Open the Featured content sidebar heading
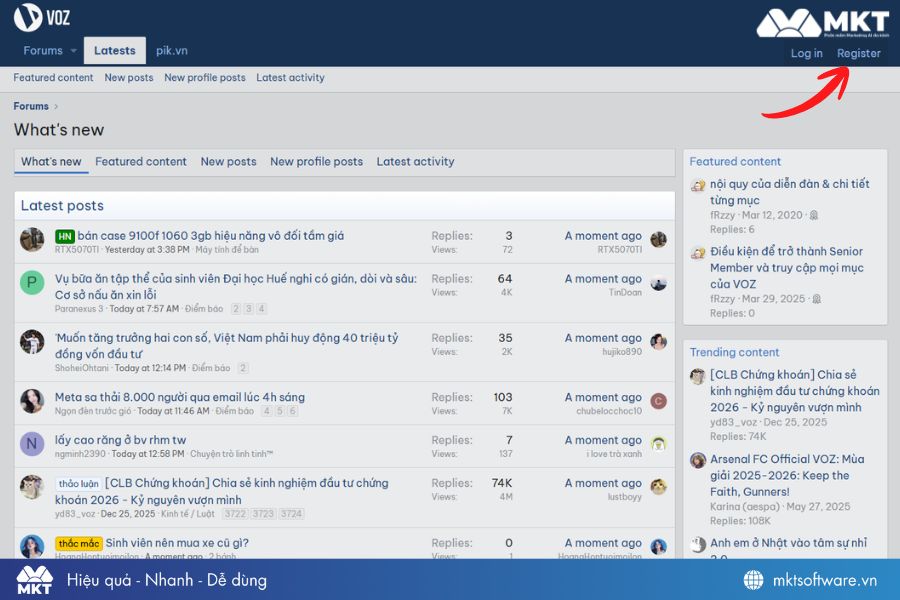The width and height of the screenshot is (900, 600). (x=735, y=161)
